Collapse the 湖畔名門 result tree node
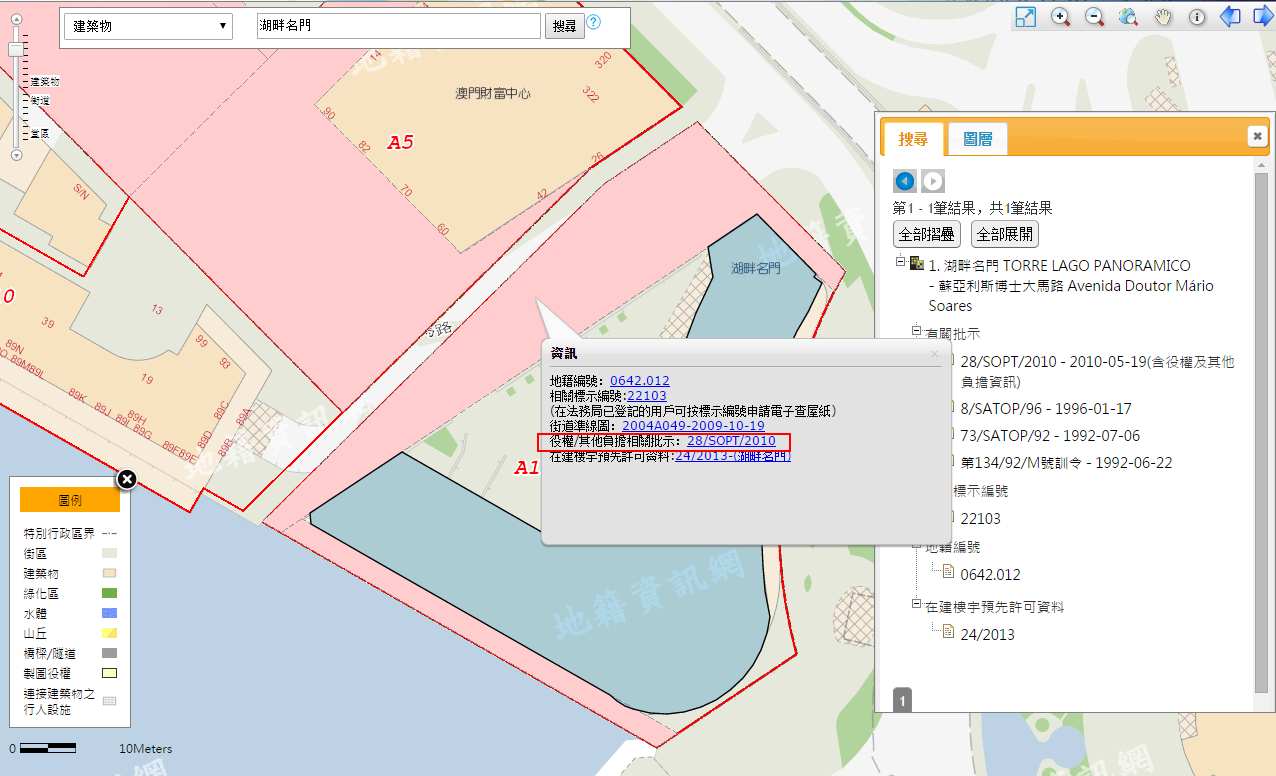Image resolution: width=1276 pixels, height=776 pixels. tap(900, 262)
